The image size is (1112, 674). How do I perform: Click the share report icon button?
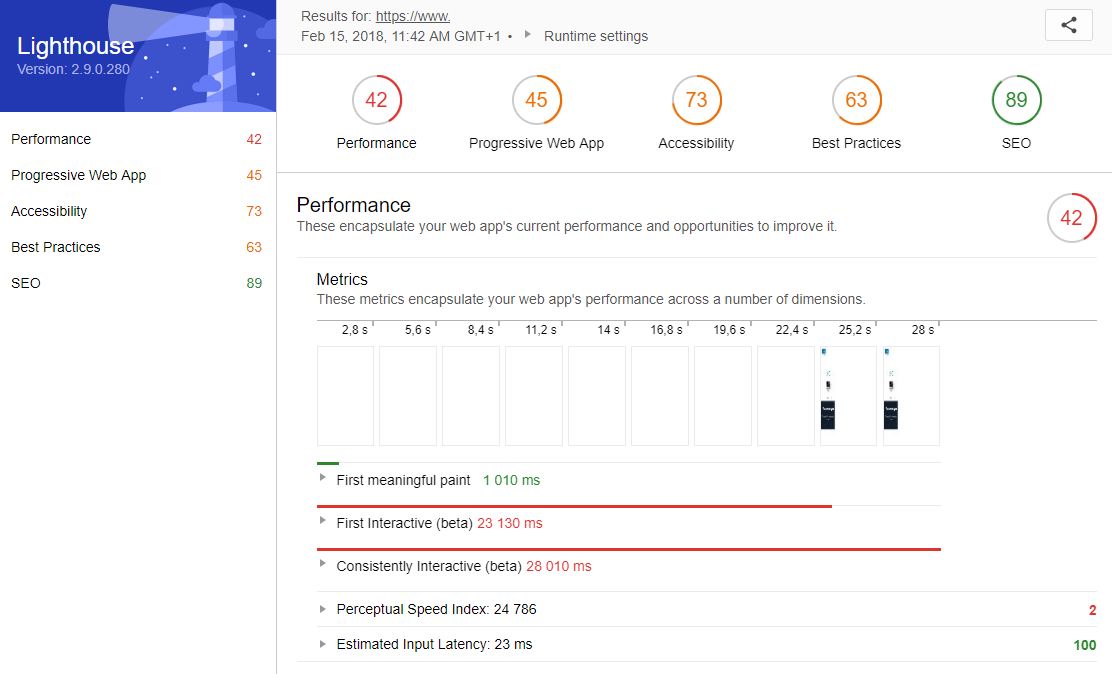(x=1068, y=26)
